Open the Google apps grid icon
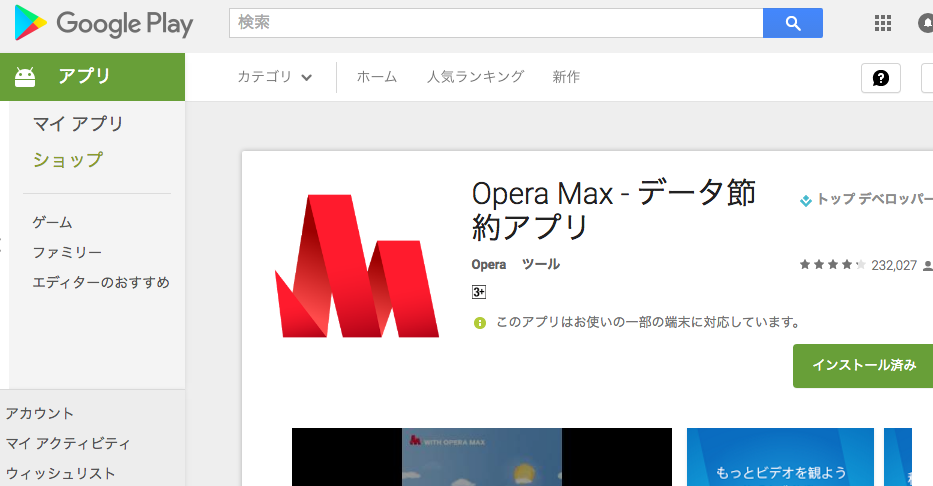The image size is (933, 486). pos(883,23)
